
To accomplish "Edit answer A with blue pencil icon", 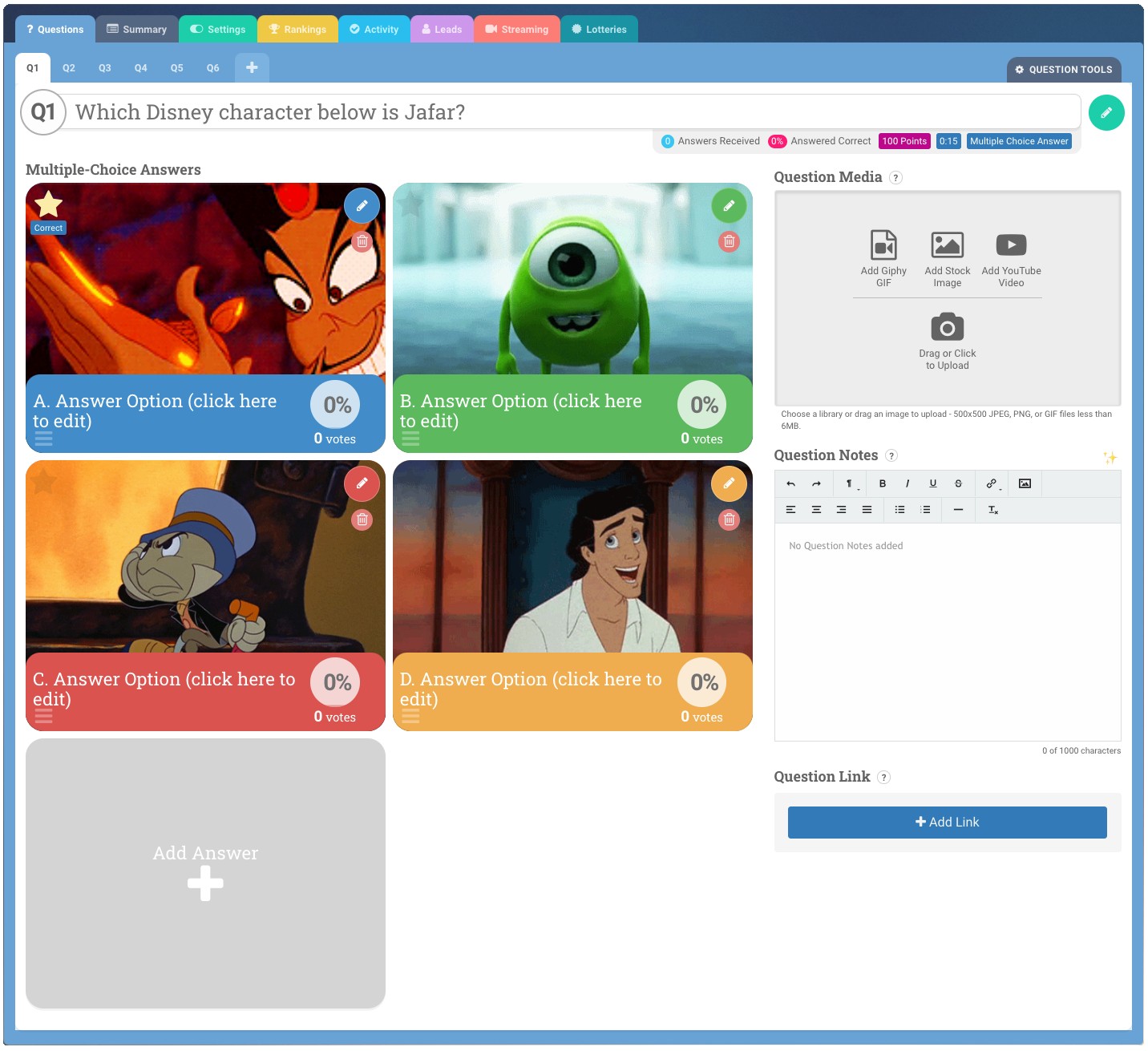I will (362, 206).
